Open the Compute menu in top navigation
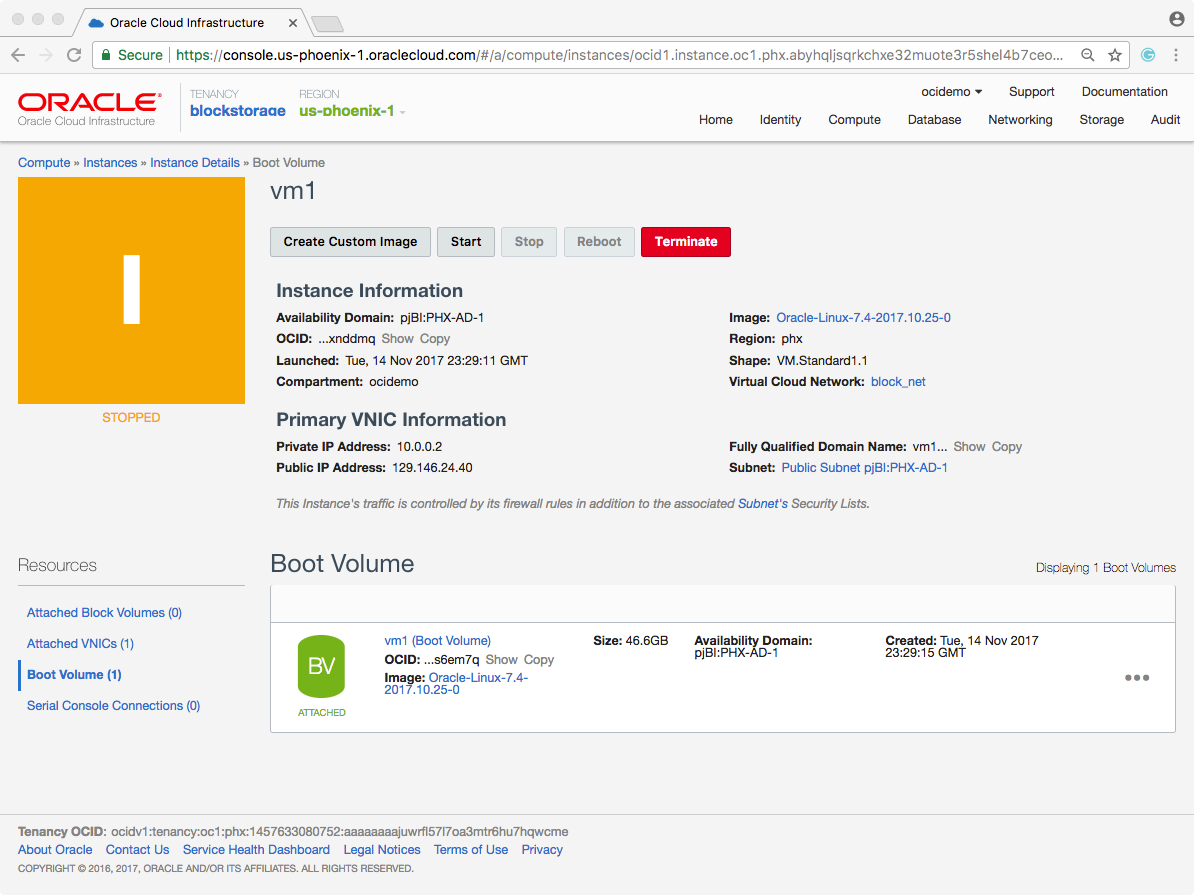 click(x=854, y=120)
